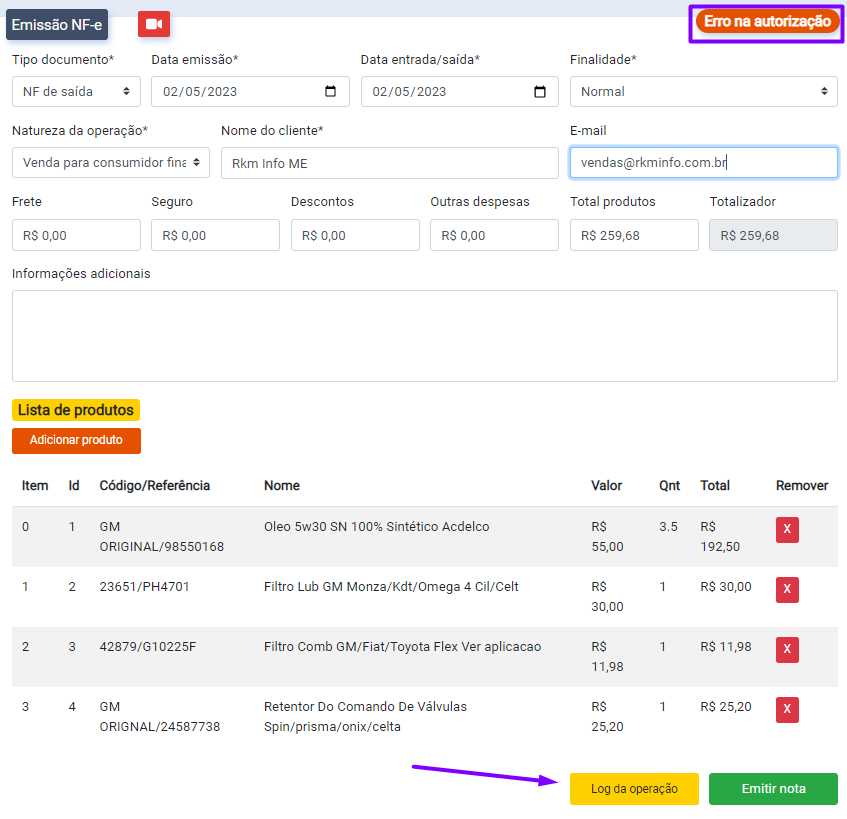
Task: Click the Outras despesas field
Action: (494, 236)
